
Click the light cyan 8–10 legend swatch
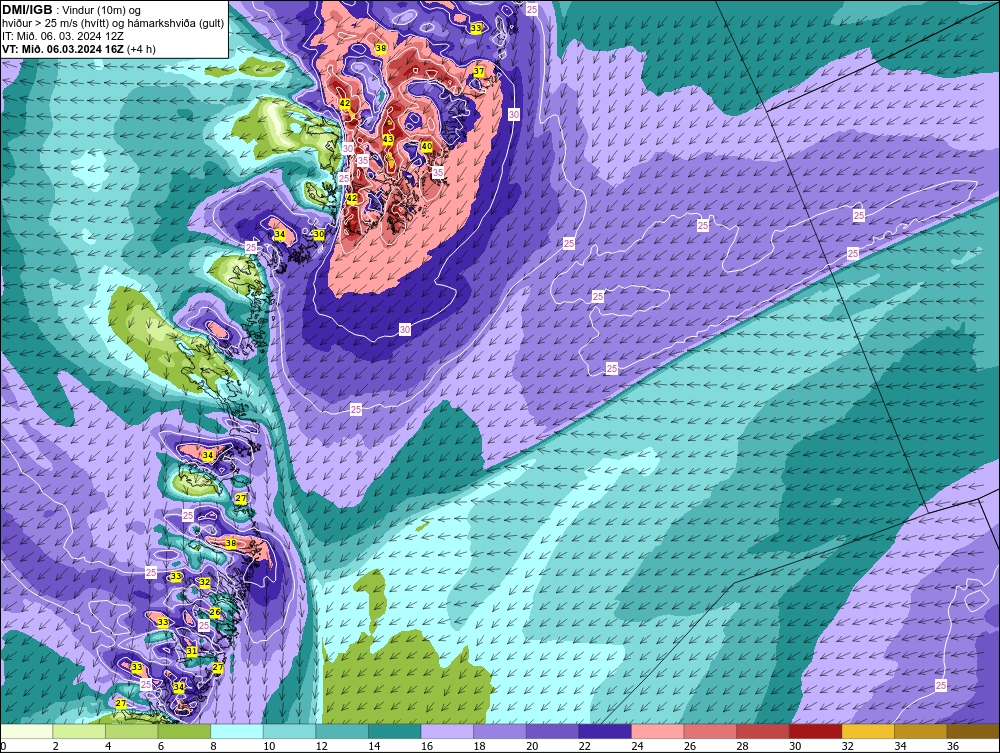point(237,731)
